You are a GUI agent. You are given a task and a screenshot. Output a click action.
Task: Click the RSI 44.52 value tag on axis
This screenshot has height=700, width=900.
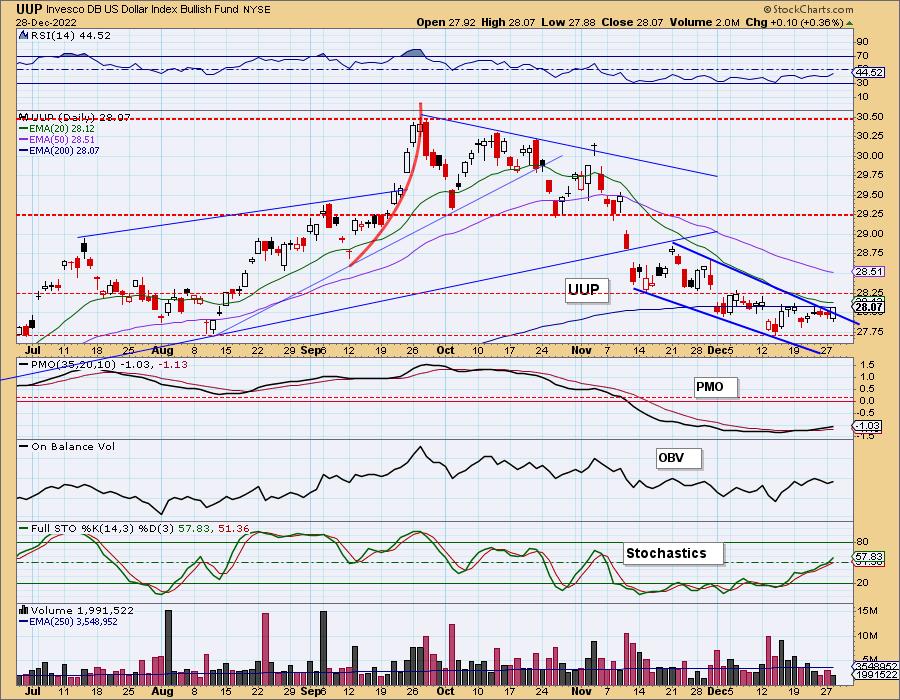(x=868, y=72)
